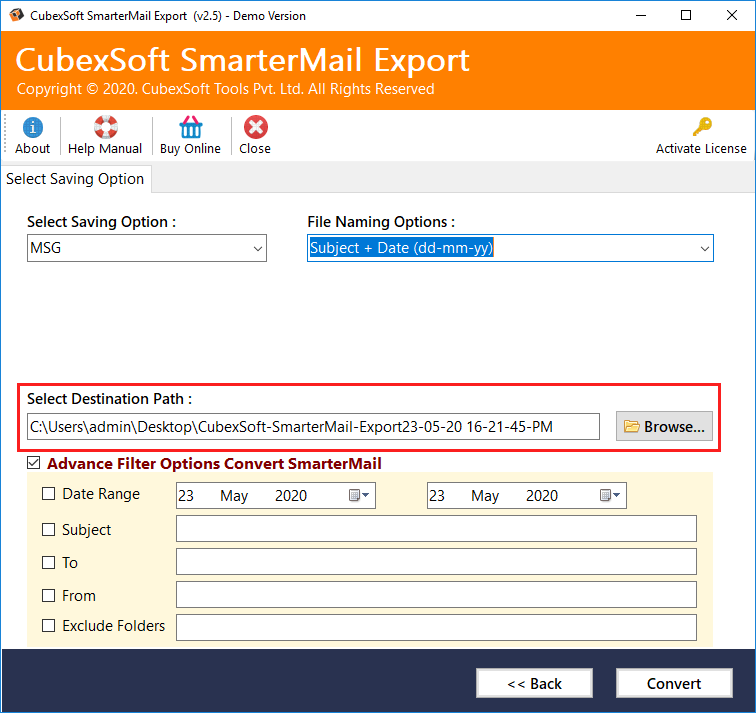This screenshot has width=756, height=713.
Task: Enable the Subject filter checkbox
Action: [x=48, y=529]
